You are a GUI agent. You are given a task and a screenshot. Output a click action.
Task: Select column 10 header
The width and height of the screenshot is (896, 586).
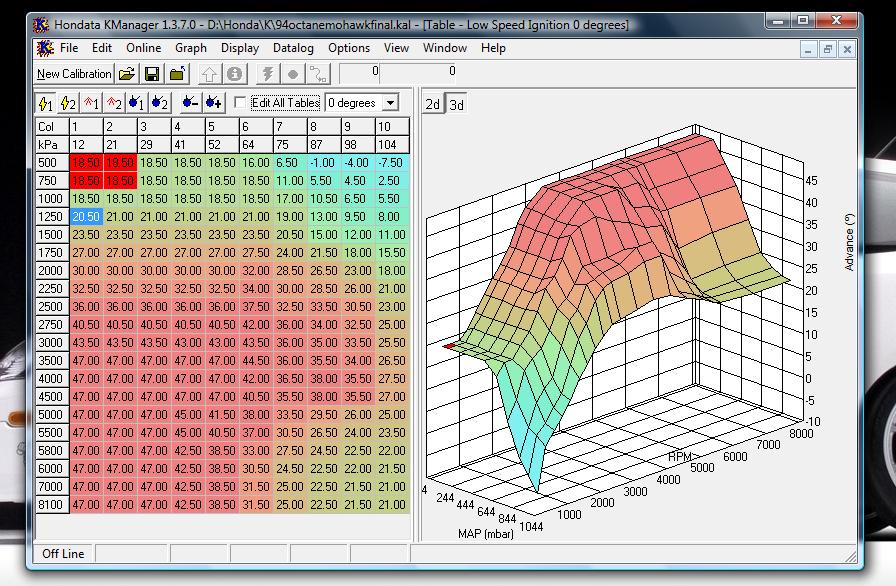pyautogui.click(x=392, y=126)
